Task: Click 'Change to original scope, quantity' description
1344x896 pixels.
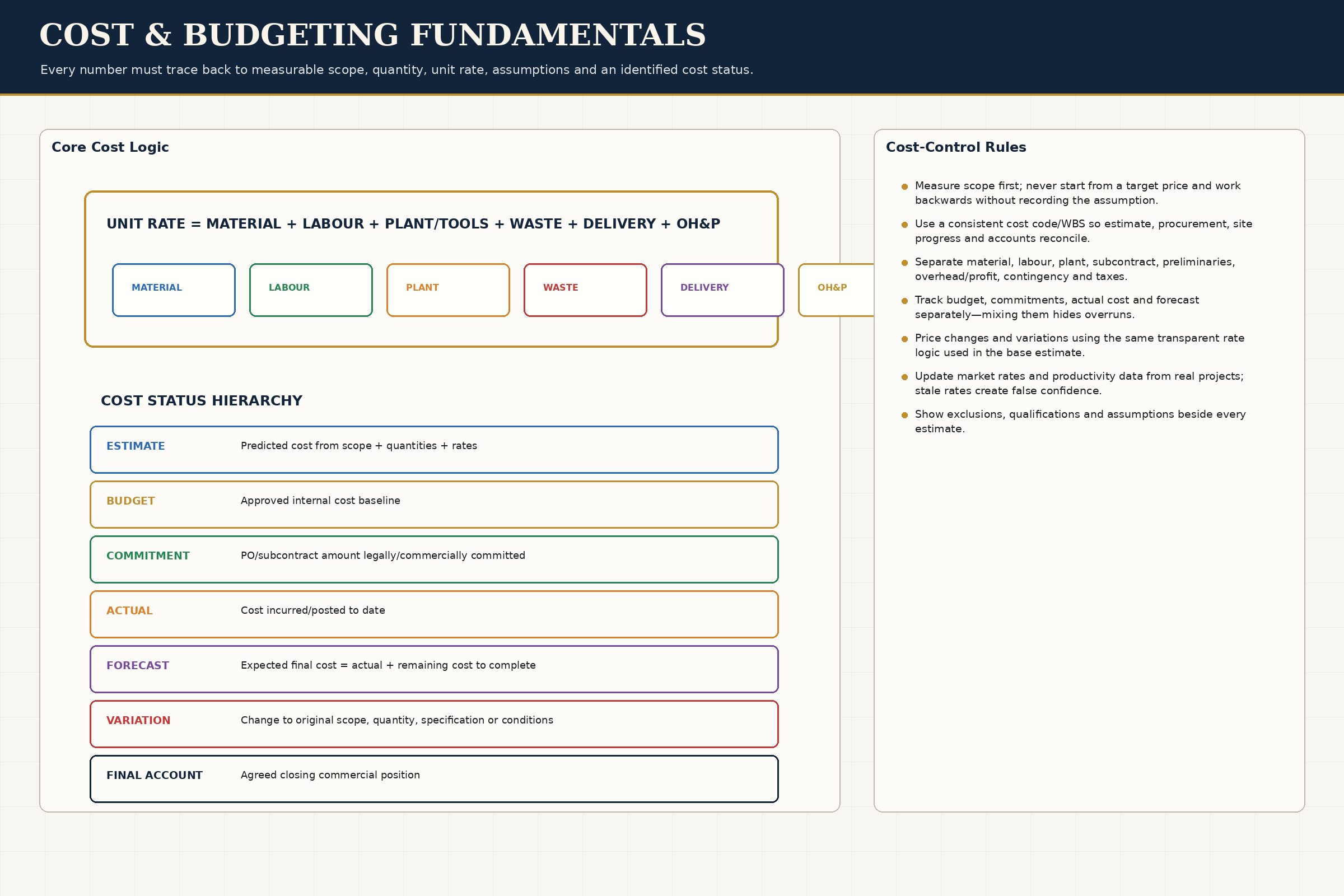Action: 397,720
